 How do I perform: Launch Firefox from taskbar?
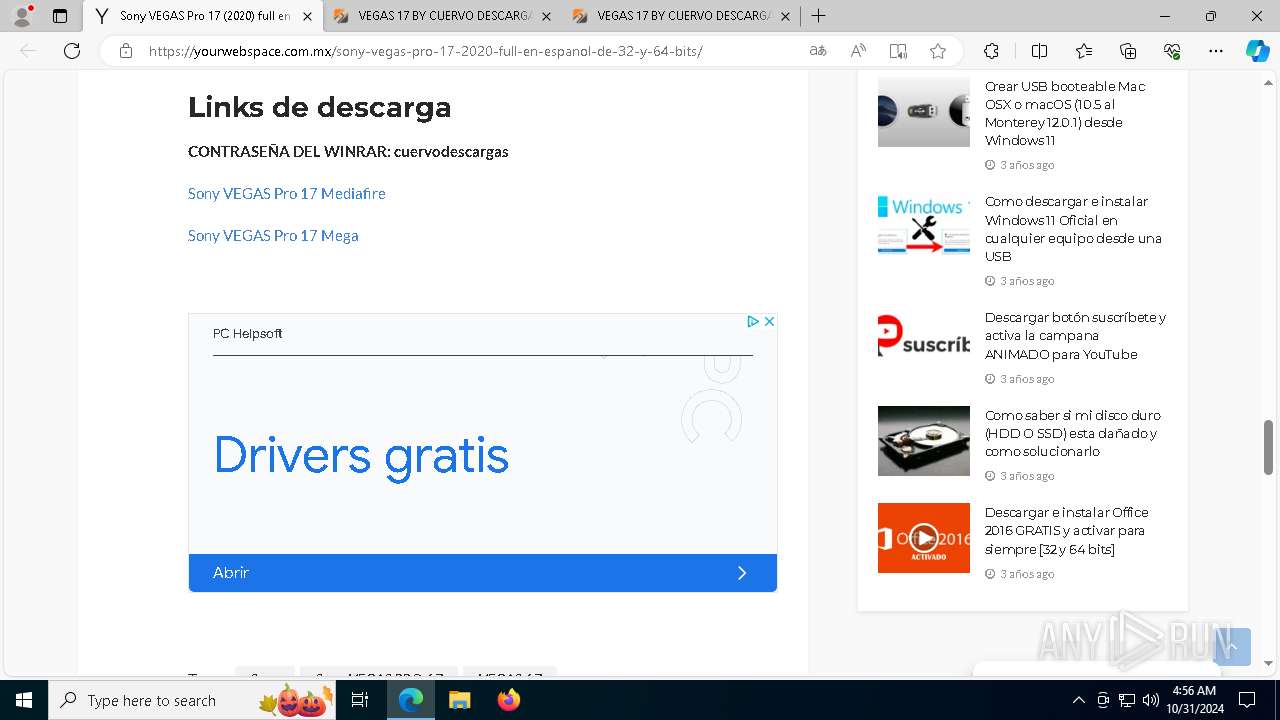(x=508, y=700)
